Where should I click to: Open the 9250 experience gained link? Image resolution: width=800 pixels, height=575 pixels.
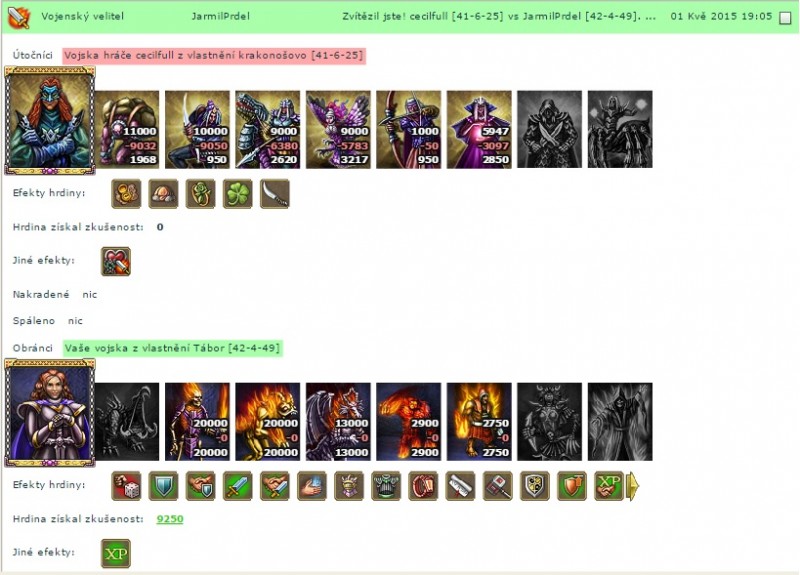click(170, 519)
